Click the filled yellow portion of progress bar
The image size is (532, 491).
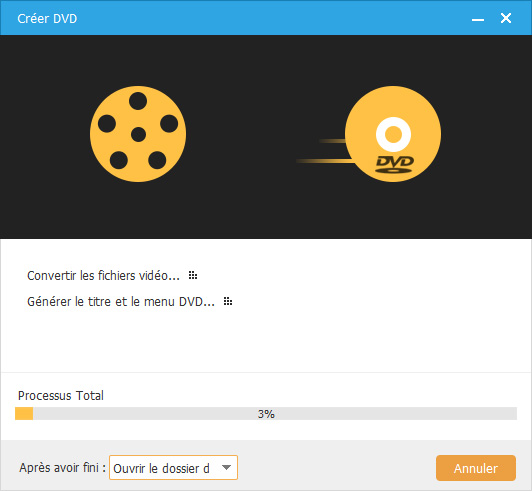point(24,414)
